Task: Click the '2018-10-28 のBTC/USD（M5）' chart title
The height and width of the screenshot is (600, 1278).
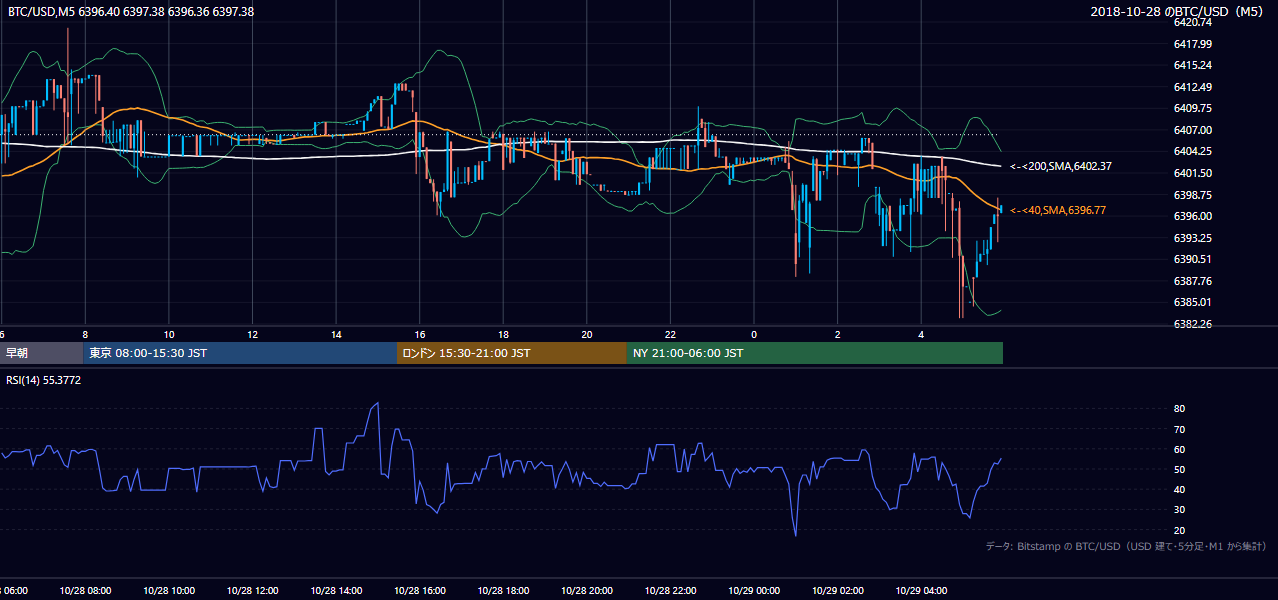Action: tap(1180, 12)
